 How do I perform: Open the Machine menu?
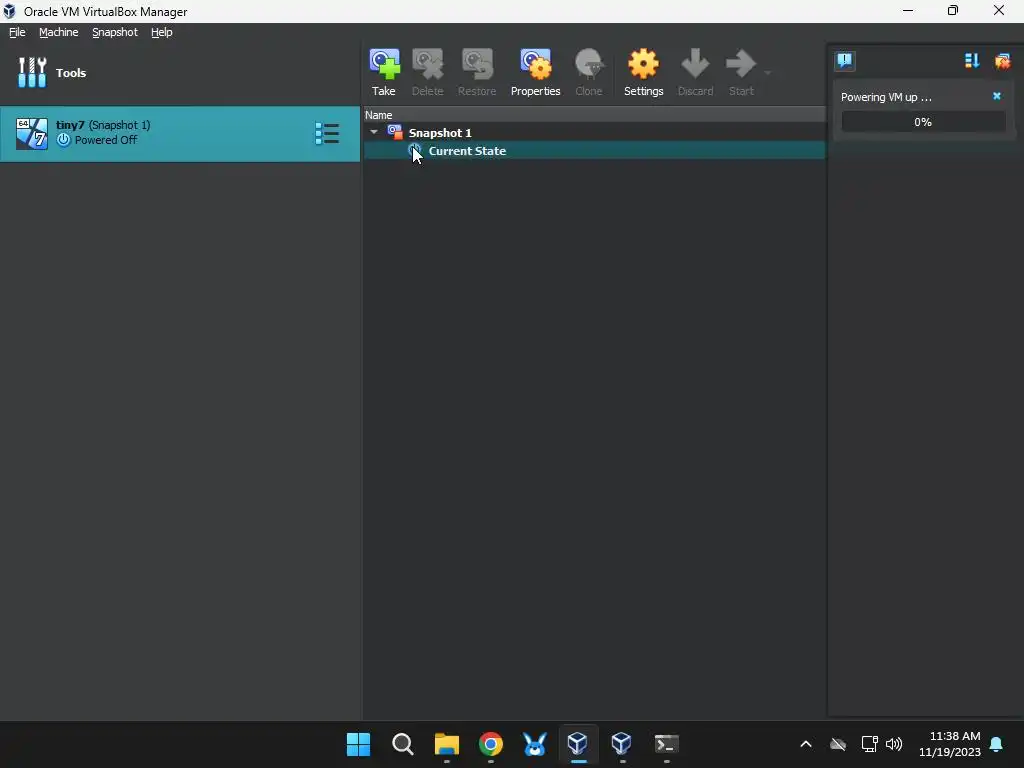coord(59,32)
